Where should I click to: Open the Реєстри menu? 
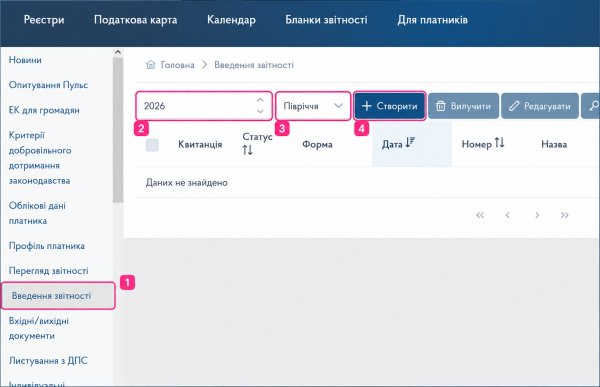point(44,20)
